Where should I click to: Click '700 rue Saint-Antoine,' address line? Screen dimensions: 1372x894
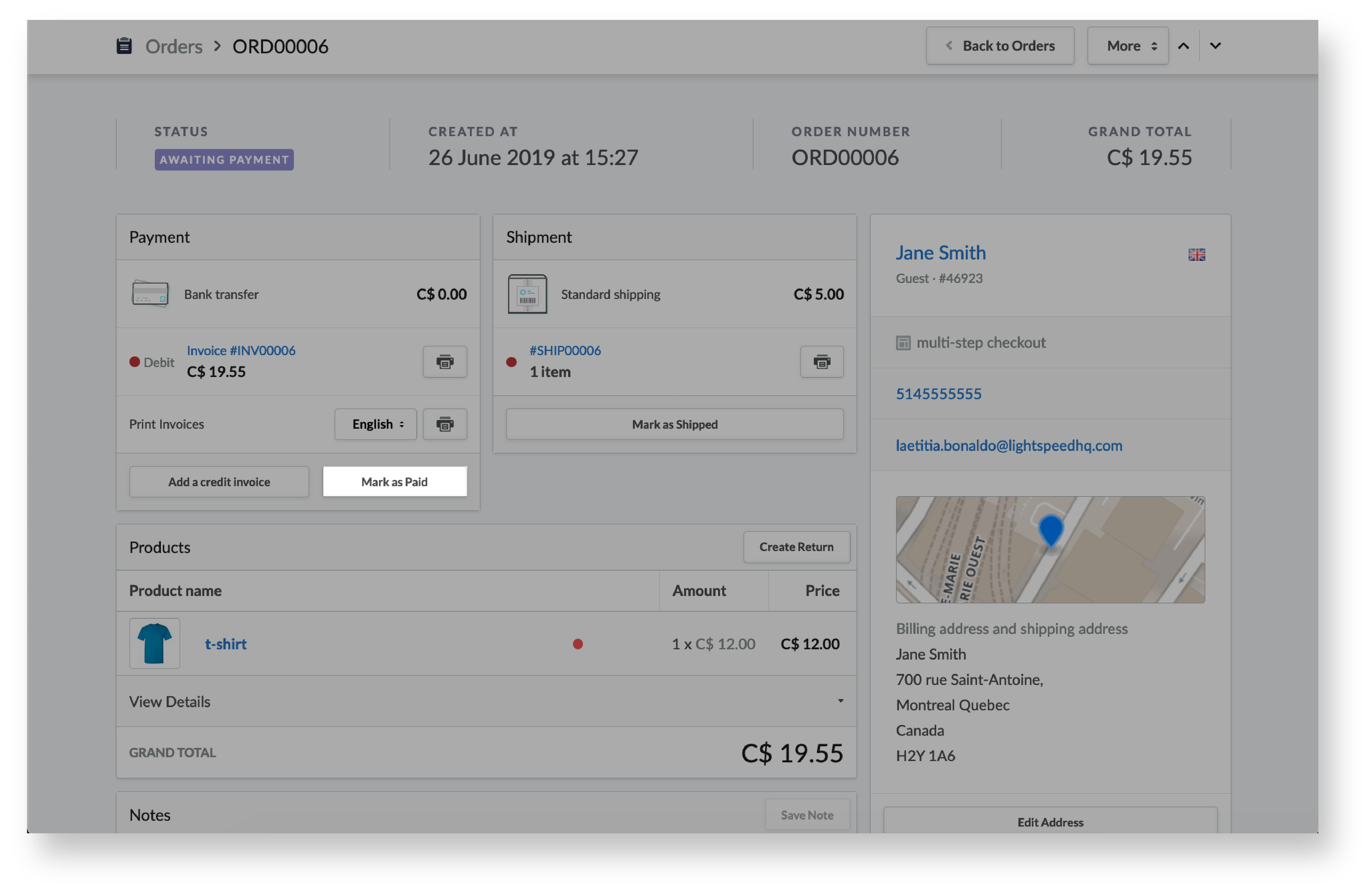(969, 680)
